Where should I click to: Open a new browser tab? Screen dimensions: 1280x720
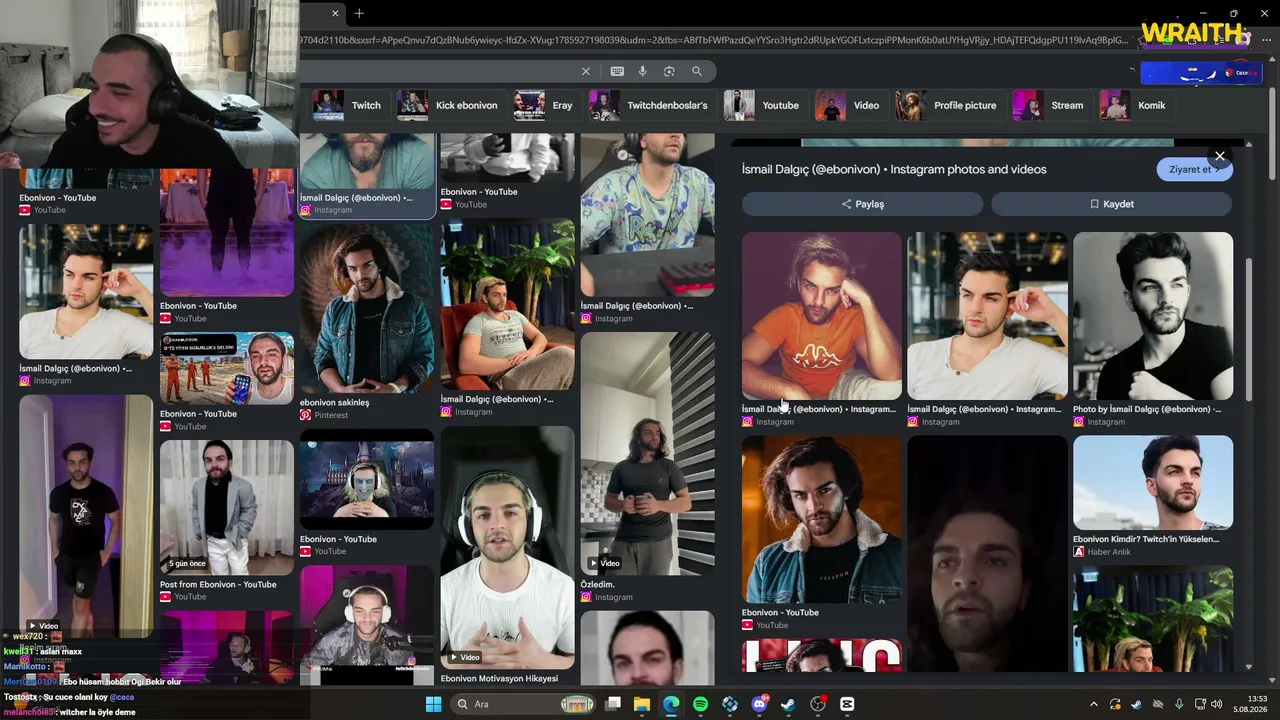359,13
